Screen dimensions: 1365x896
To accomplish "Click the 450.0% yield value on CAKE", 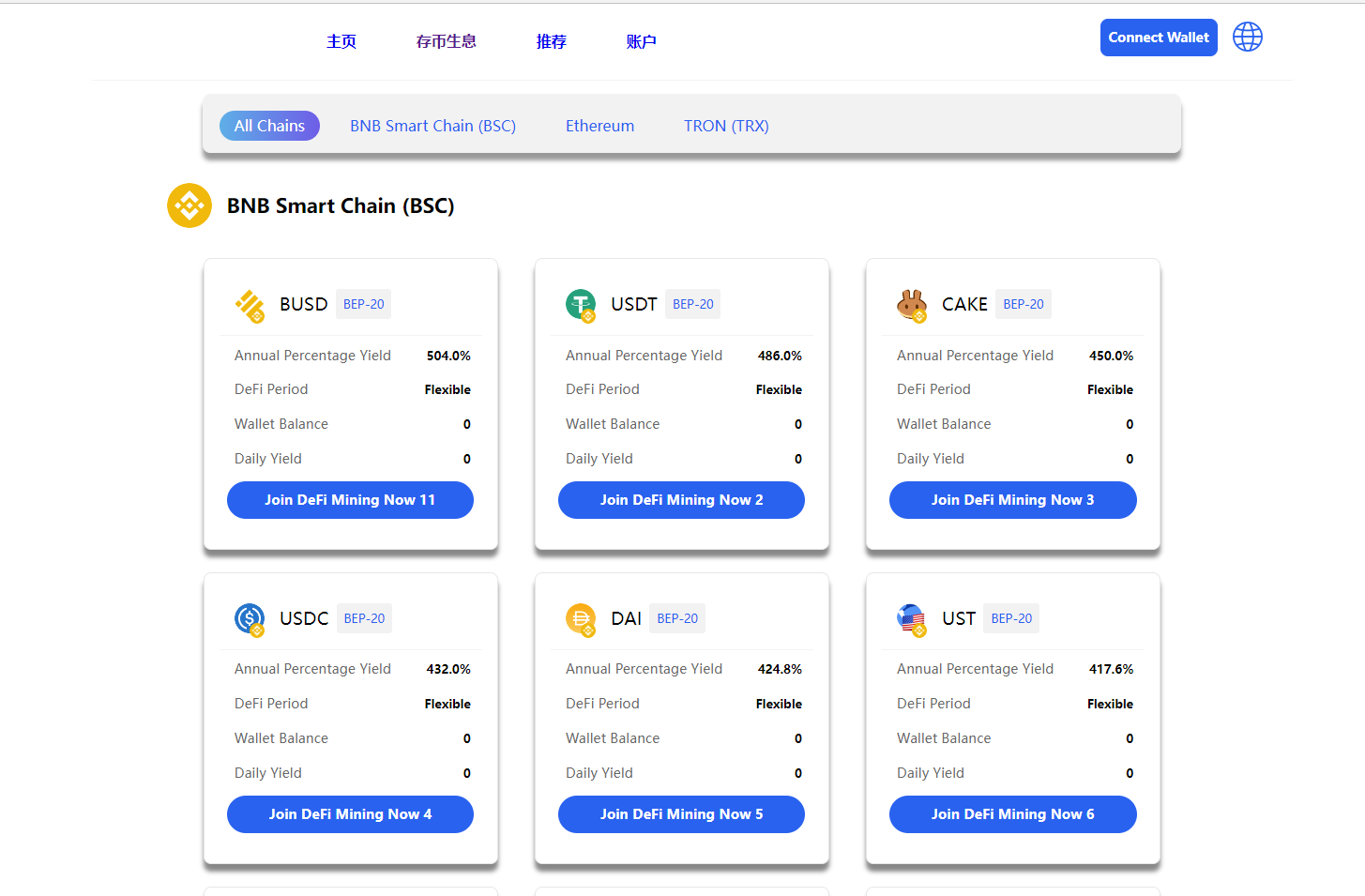I will (1111, 356).
